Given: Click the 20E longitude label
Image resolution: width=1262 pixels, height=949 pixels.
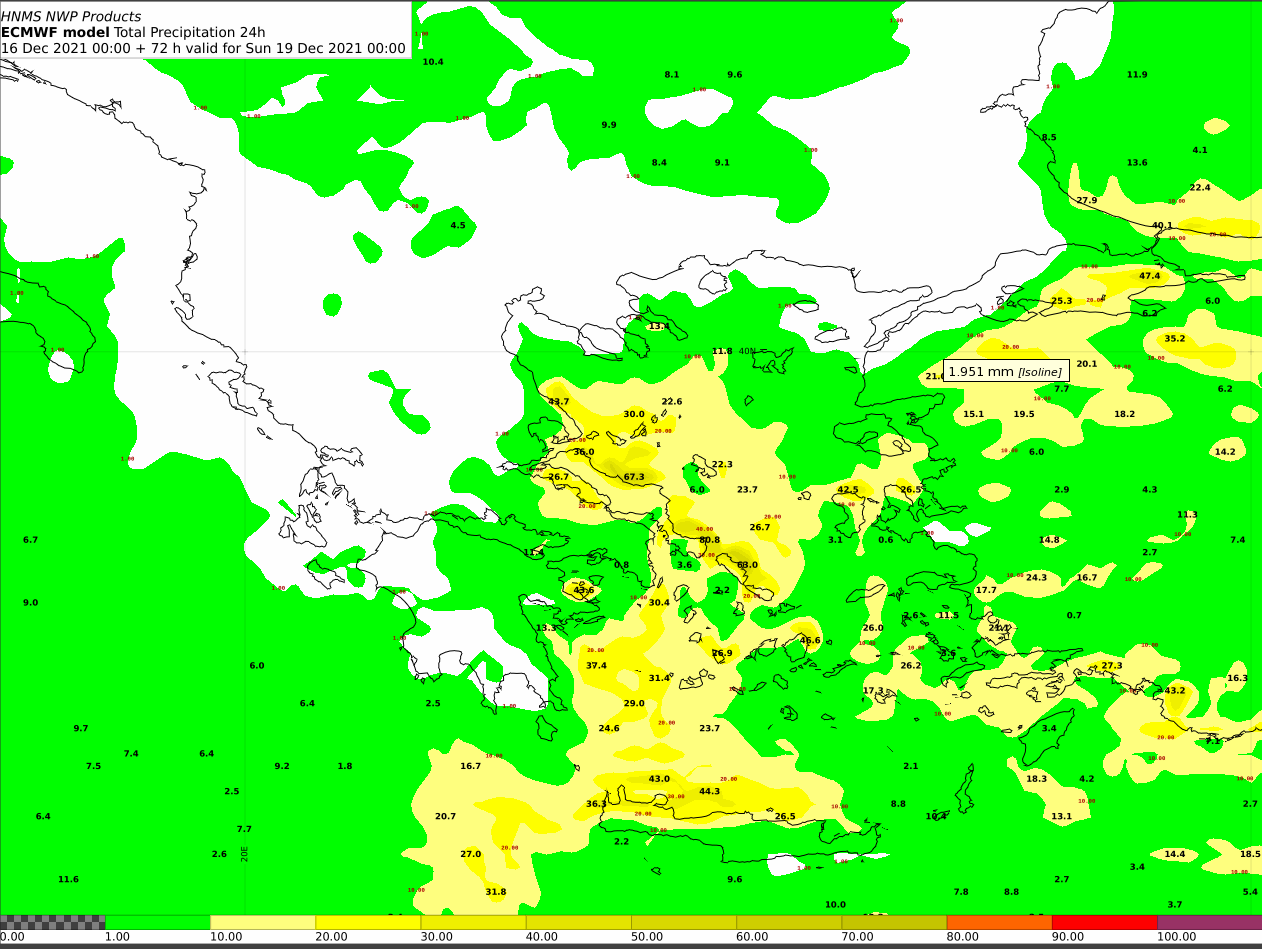Looking at the screenshot, I should tap(245, 852).
